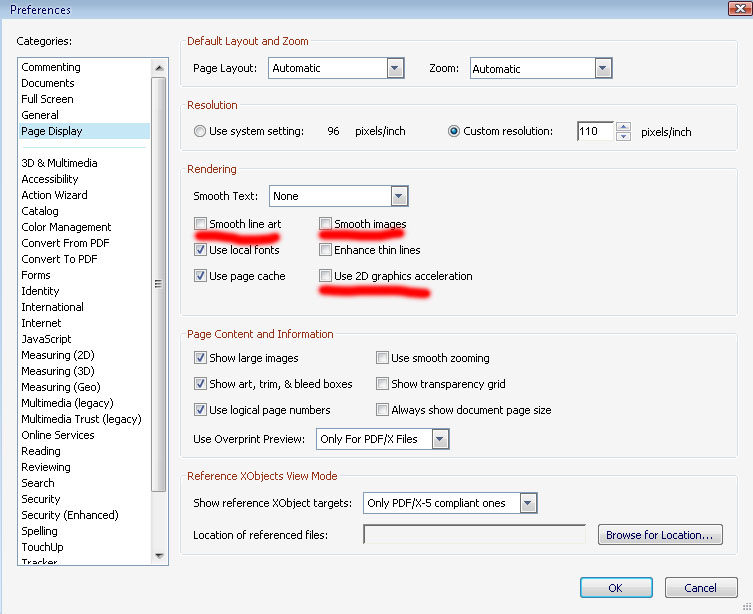Image resolution: width=753 pixels, height=614 pixels.
Task: Select Reading category
Action: pos(41,451)
